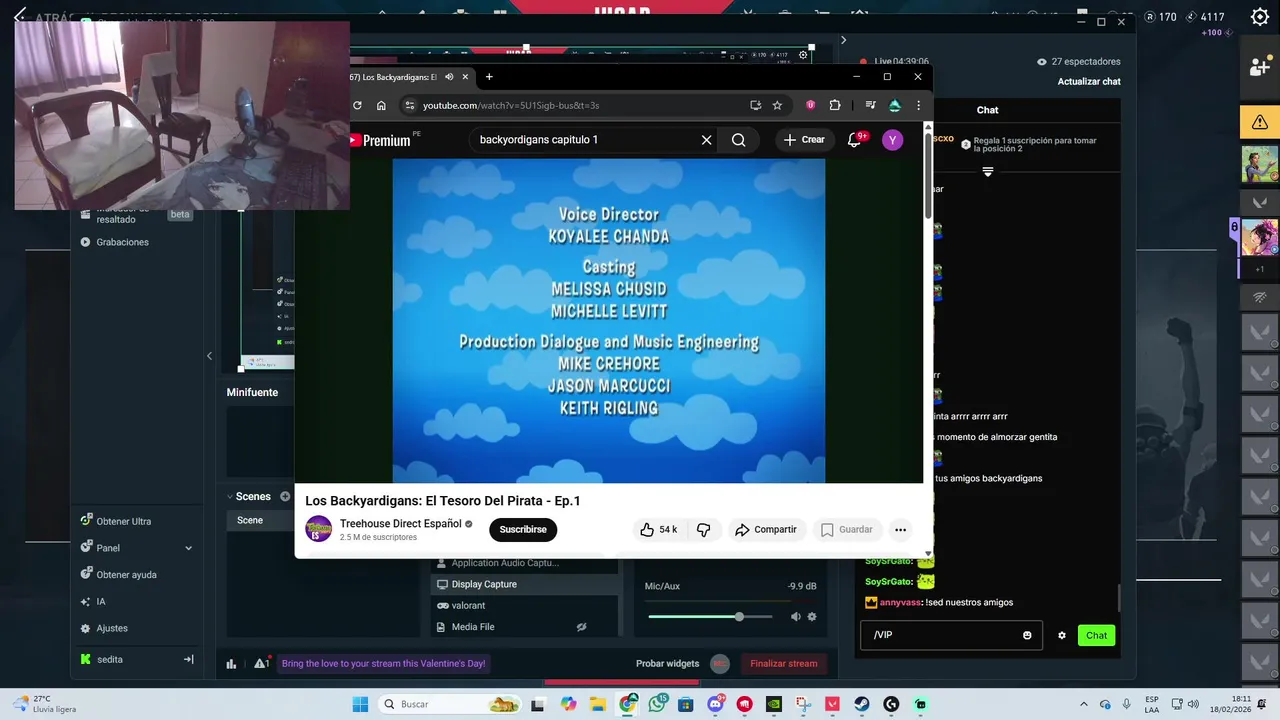The image size is (1280, 720).
Task: Open Obtener ayuda in sidebar
Action: click(118, 575)
